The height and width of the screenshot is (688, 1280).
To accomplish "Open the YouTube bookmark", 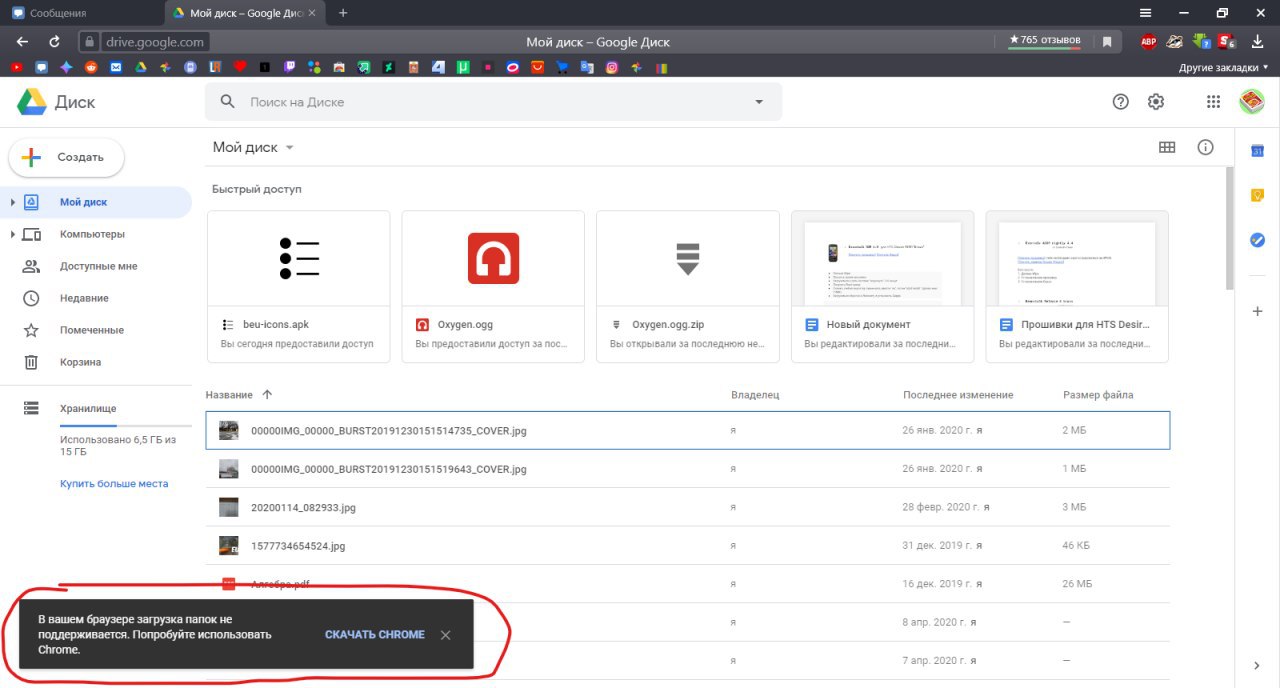I will pyautogui.click(x=16, y=67).
